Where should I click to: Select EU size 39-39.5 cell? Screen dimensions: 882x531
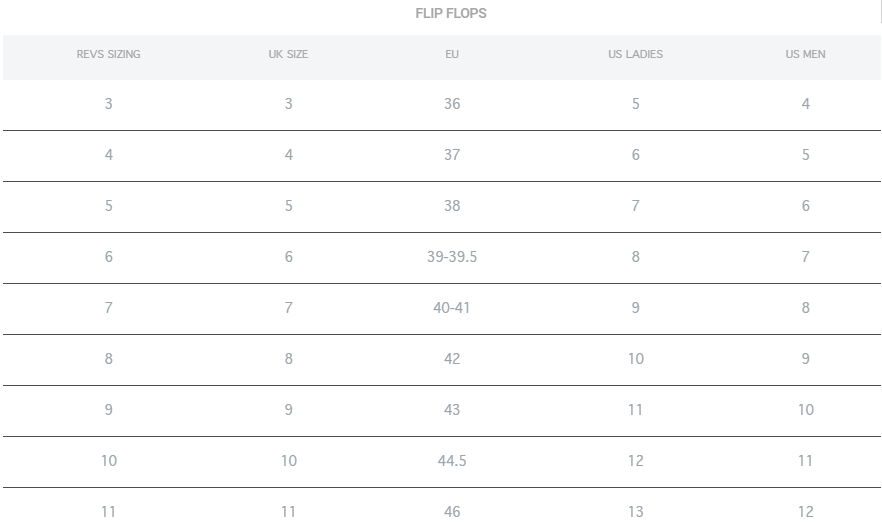[452, 256]
